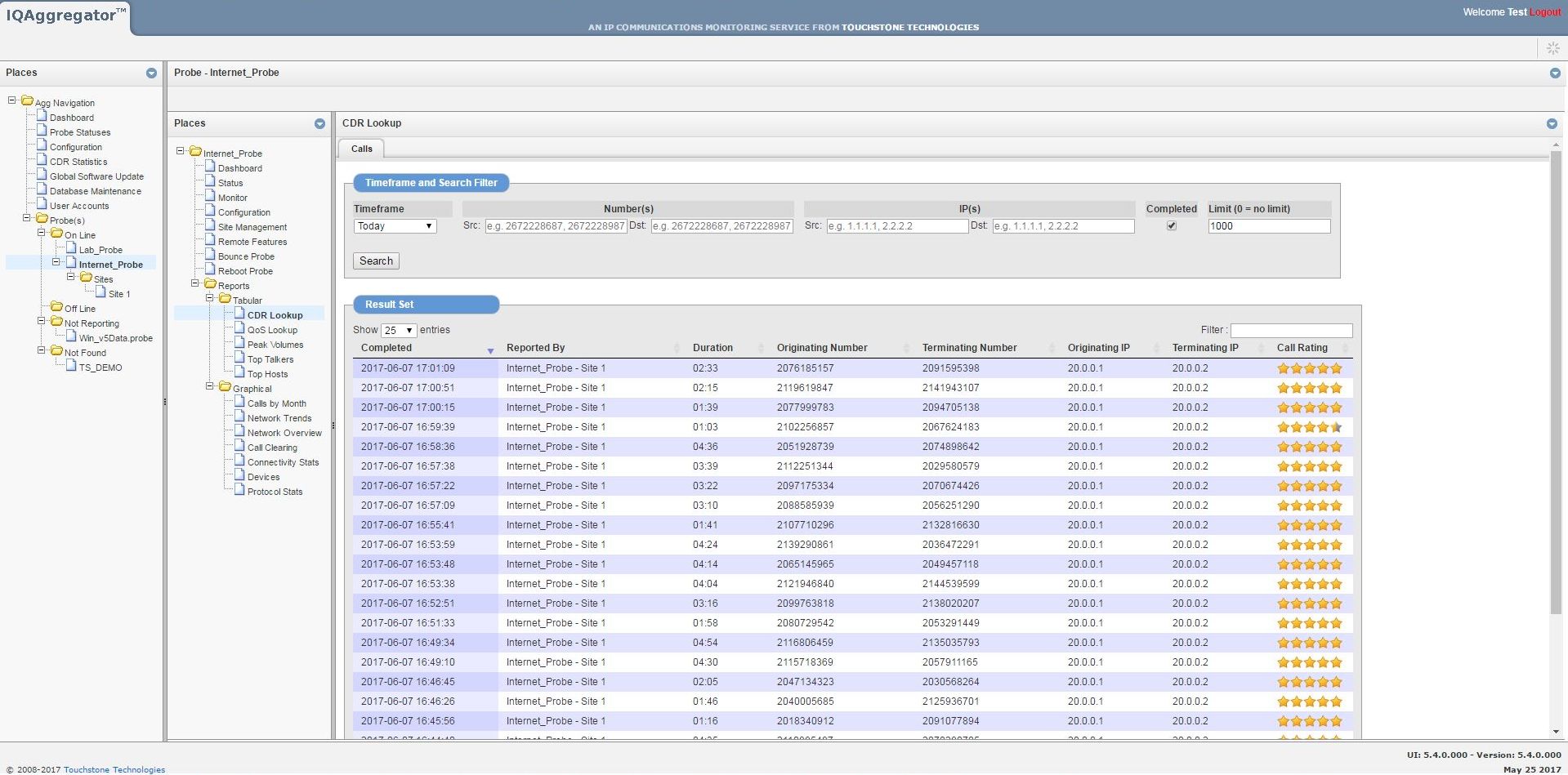Collapse the inner Places panel arrow icon
The height and width of the screenshot is (775, 1568).
pos(319,124)
